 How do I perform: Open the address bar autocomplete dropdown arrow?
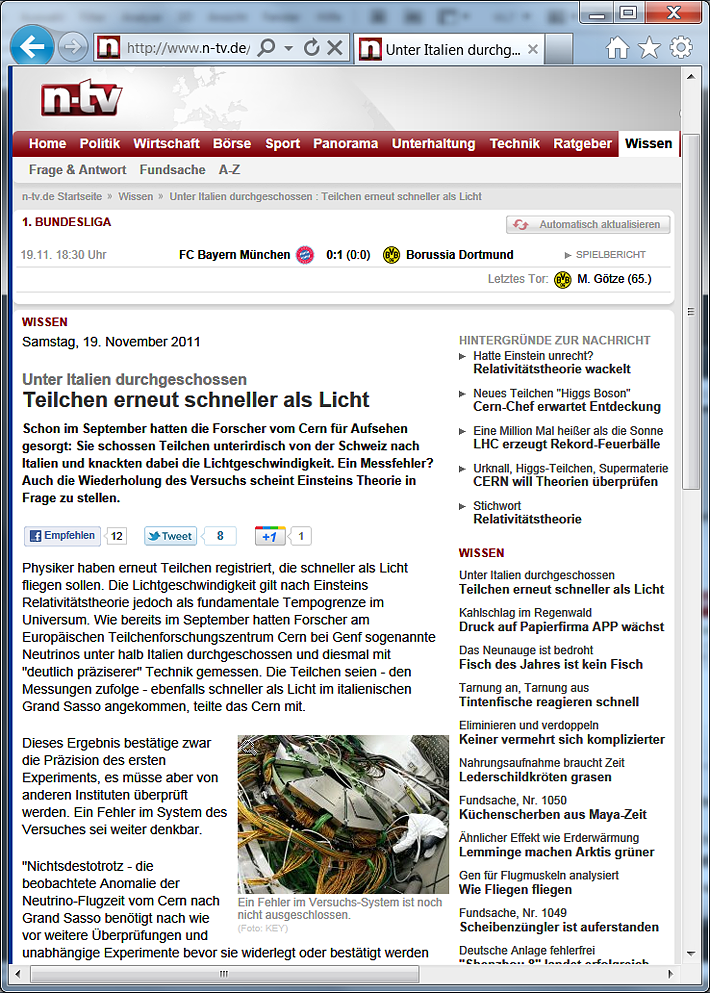click(289, 48)
